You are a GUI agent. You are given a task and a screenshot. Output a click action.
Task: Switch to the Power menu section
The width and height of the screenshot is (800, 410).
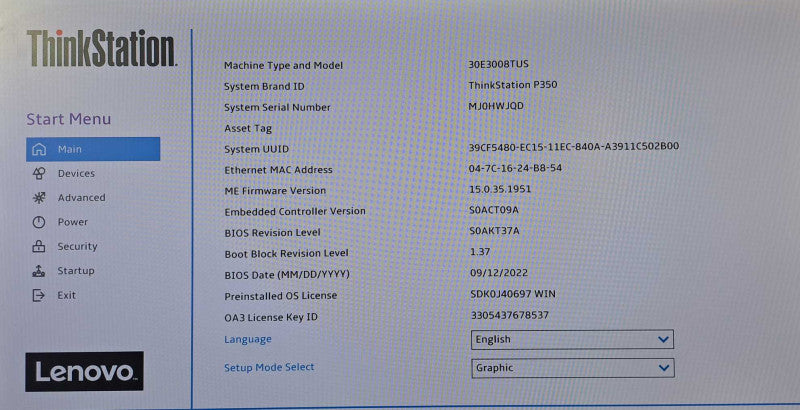72,222
